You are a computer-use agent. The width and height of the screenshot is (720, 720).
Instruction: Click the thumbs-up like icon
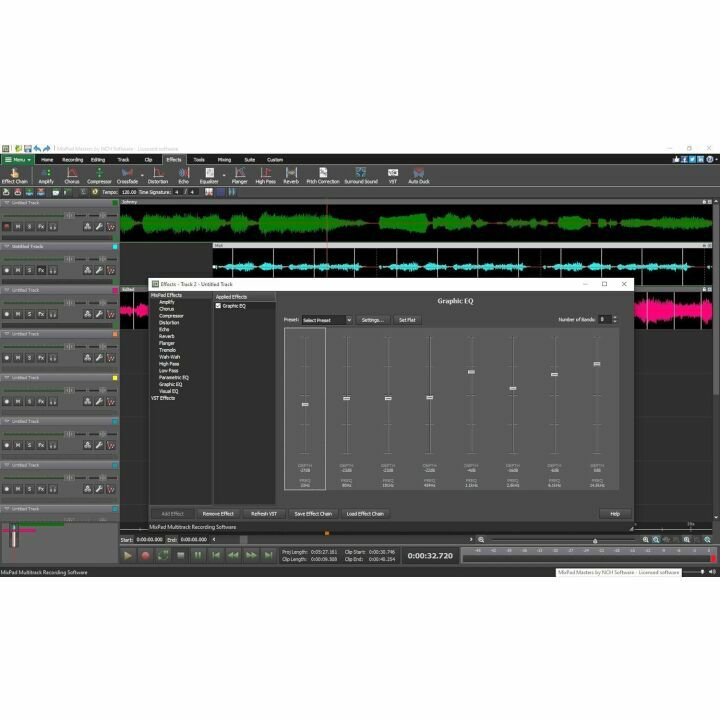click(x=676, y=159)
